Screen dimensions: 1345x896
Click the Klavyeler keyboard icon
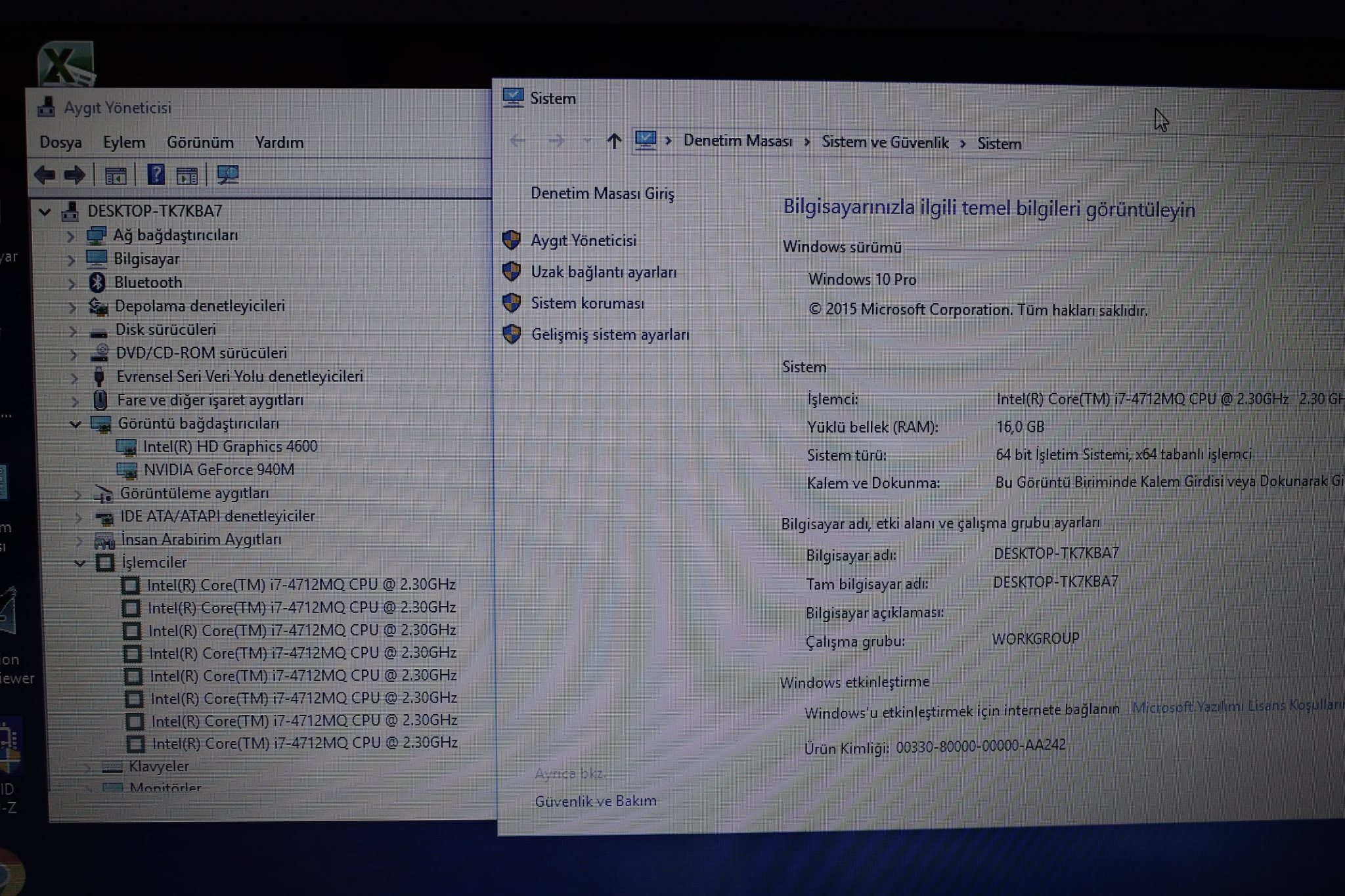pyautogui.click(x=112, y=767)
